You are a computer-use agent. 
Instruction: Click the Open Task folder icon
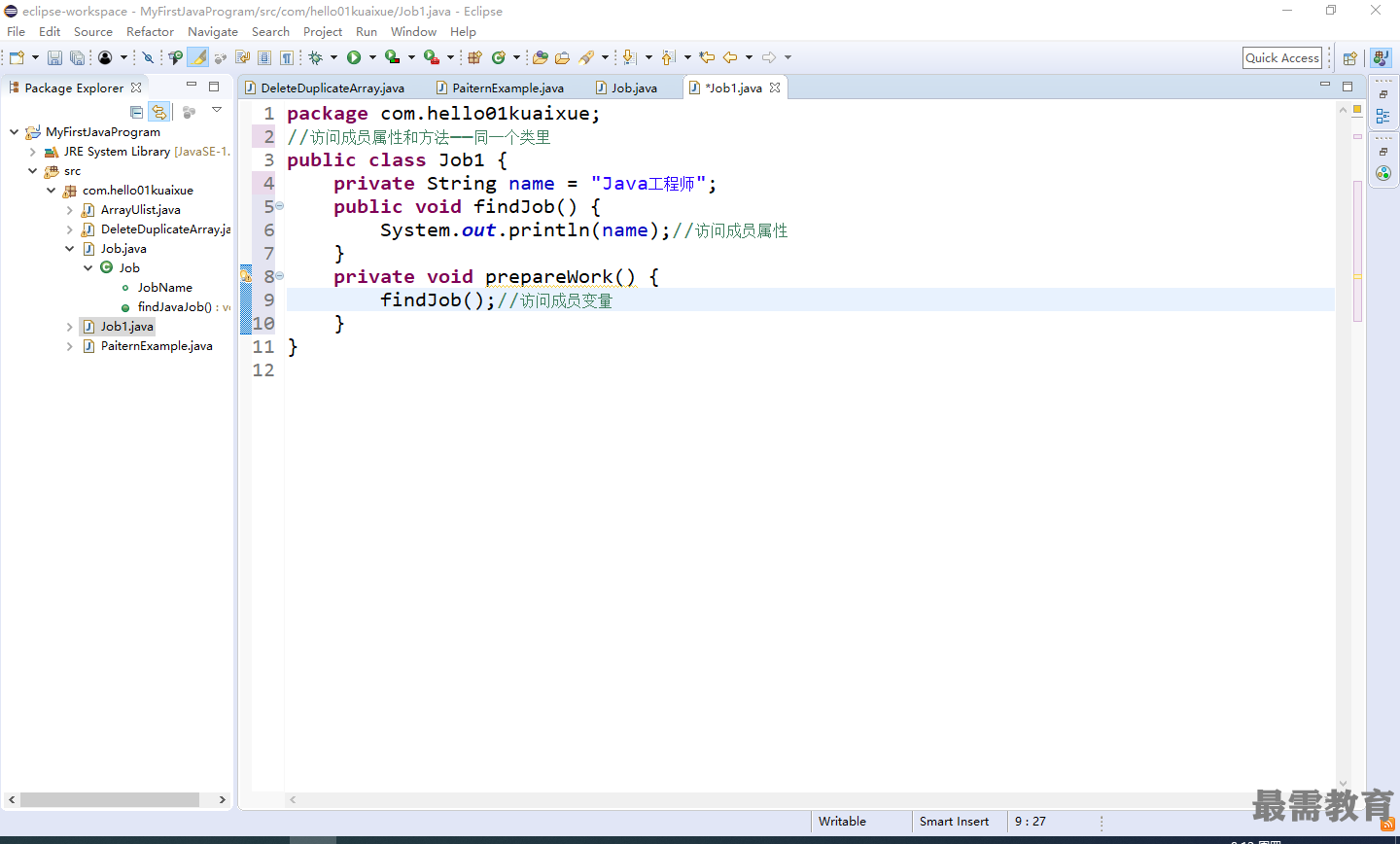(562, 57)
